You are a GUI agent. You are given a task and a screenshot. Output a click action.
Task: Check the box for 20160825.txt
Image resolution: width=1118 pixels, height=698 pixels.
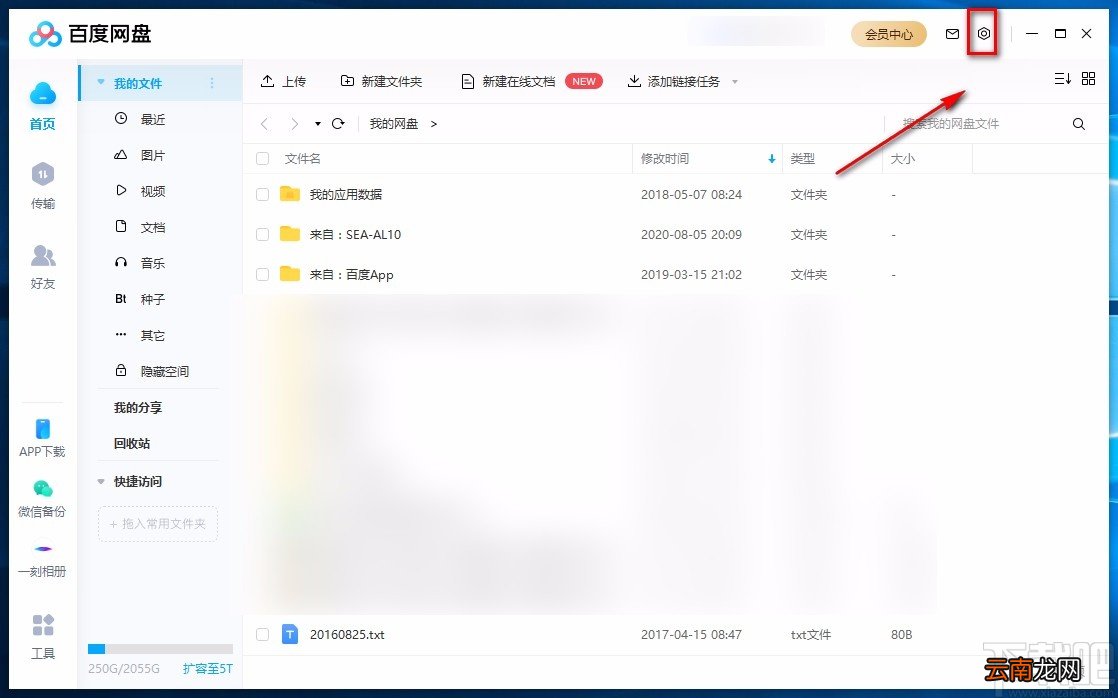[262, 634]
